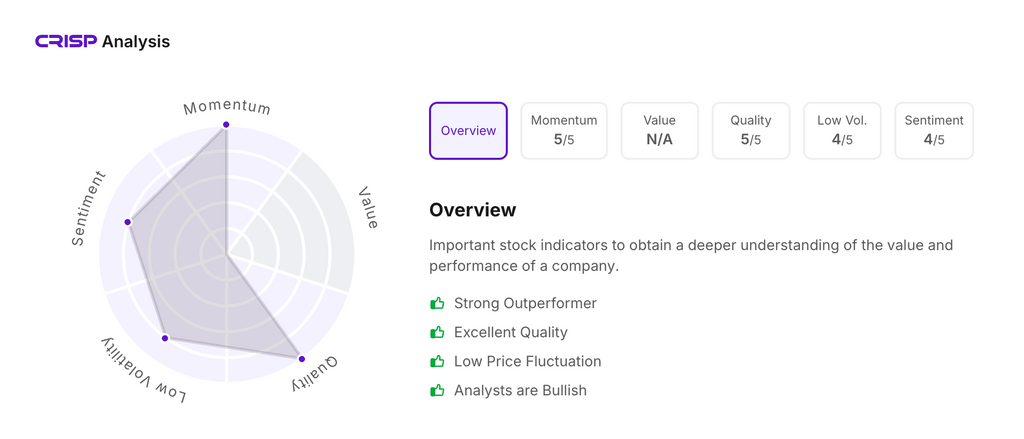Click the CRISP logo
The width and height of the screenshot is (1024, 439).
(x=66, y=42)
